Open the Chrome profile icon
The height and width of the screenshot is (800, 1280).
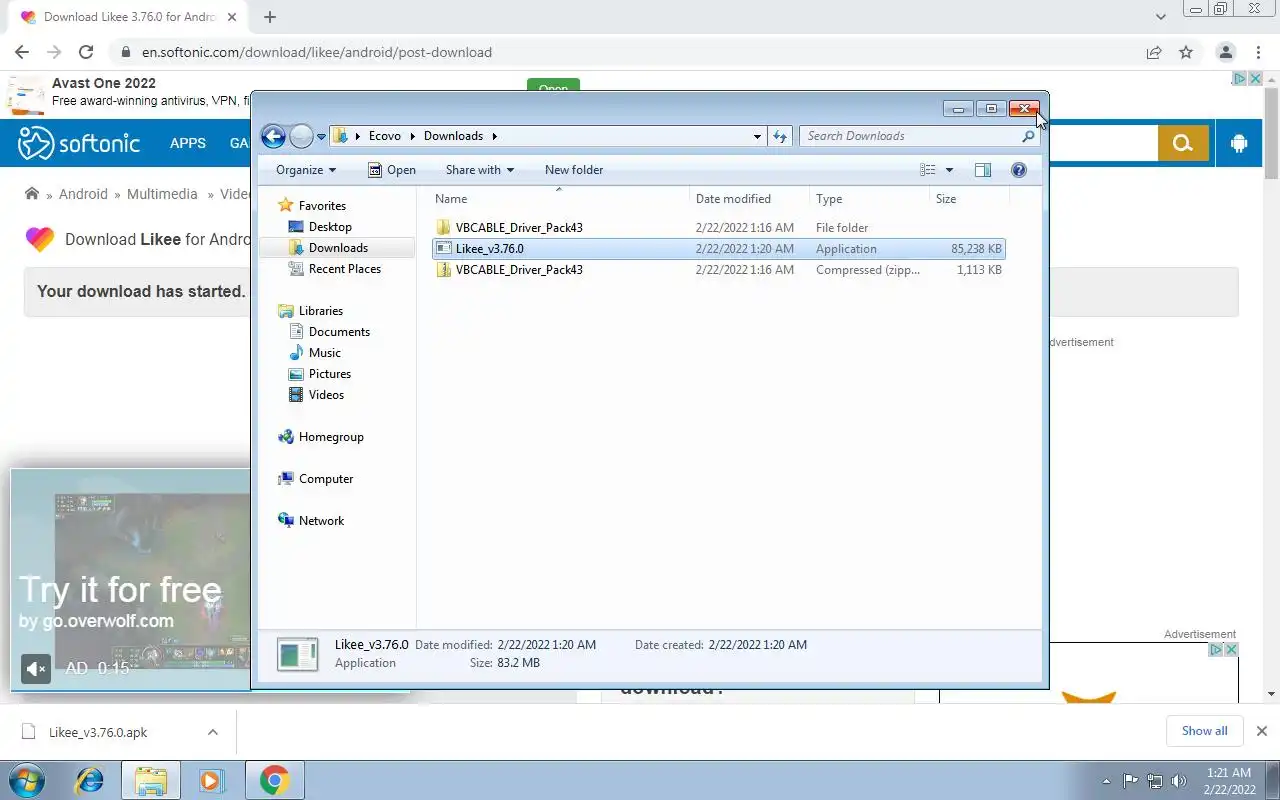(x=1225, y=52)
